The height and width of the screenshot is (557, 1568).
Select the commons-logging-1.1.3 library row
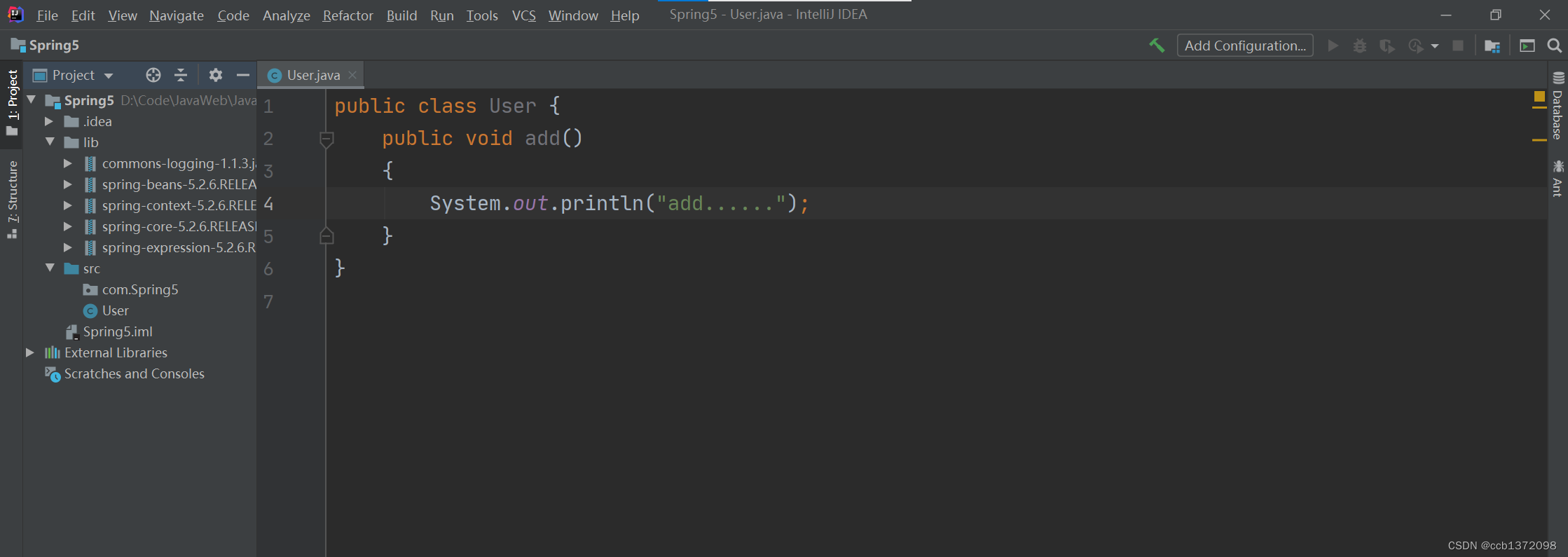(x=140, y=163)
